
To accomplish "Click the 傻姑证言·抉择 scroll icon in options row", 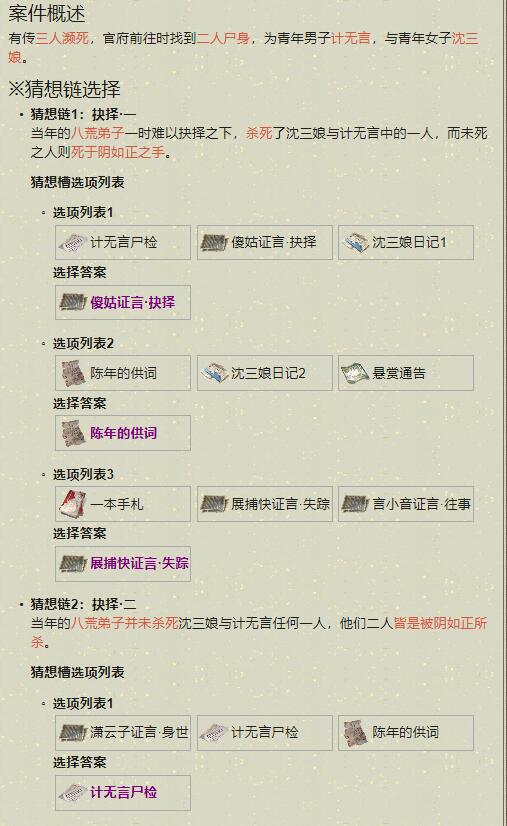I will pos(213,243).
